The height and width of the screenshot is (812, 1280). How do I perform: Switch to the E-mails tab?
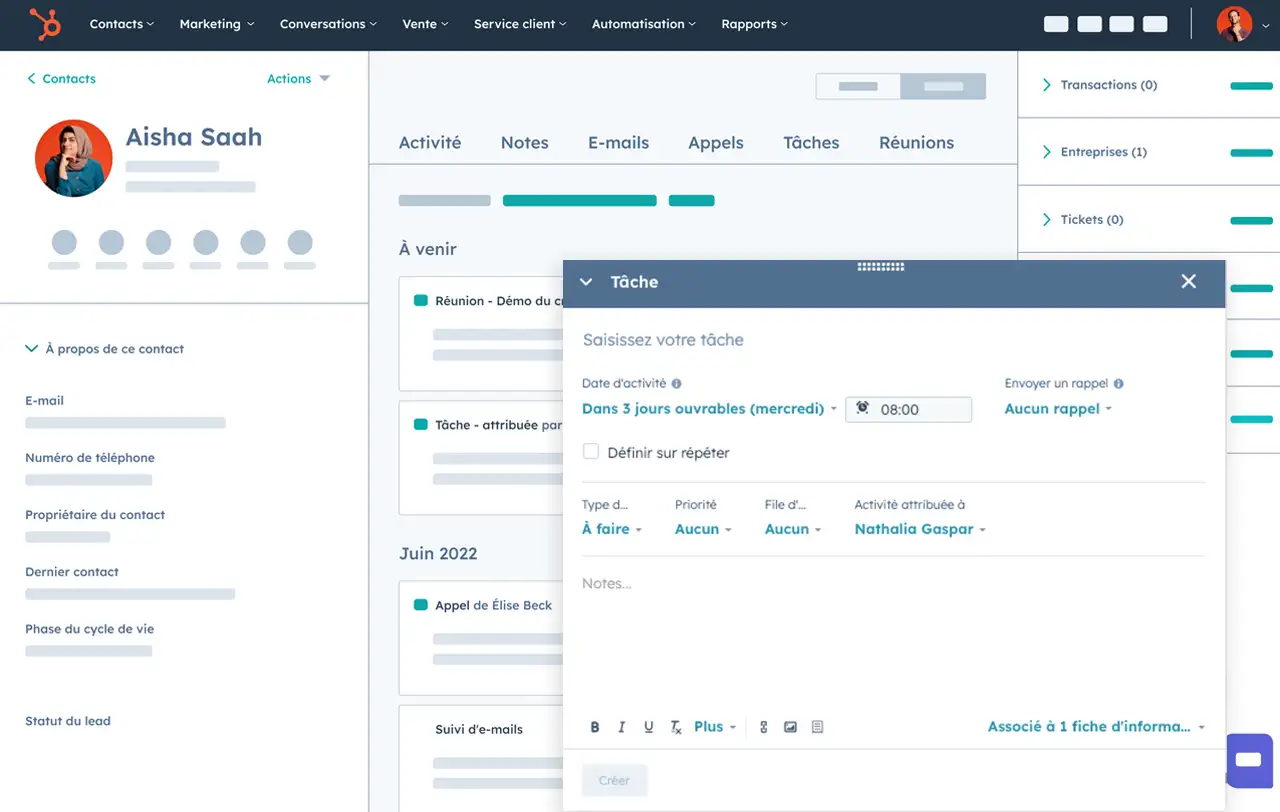coord(618,143)
